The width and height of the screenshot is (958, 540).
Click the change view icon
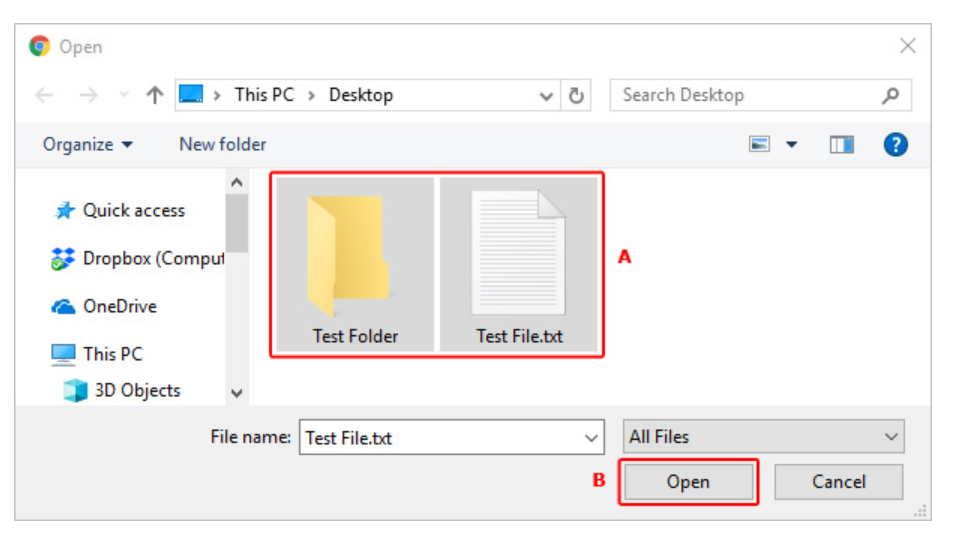761,145
